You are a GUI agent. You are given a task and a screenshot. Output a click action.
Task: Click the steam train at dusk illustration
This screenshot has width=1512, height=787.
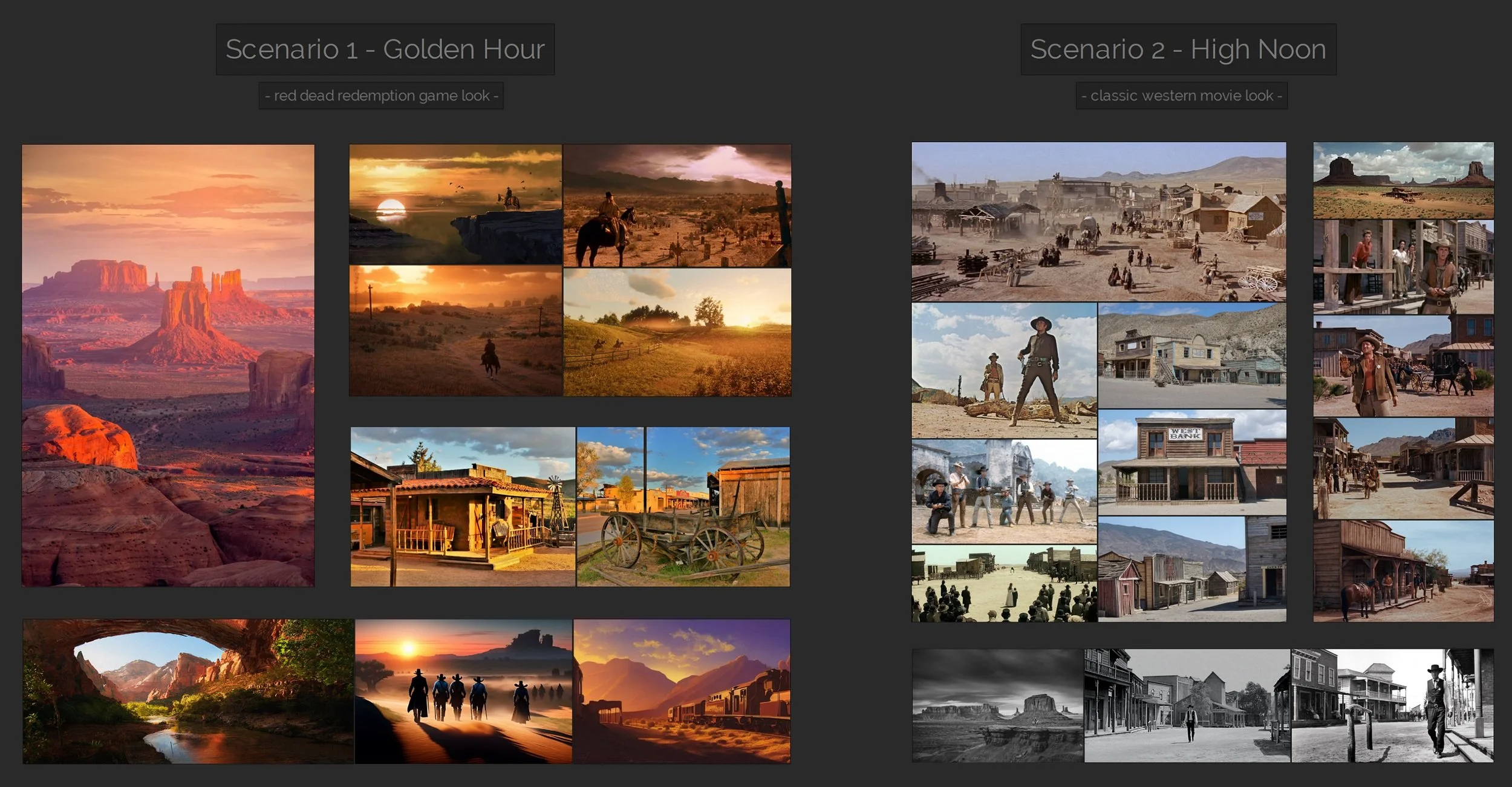pos(682,690)
